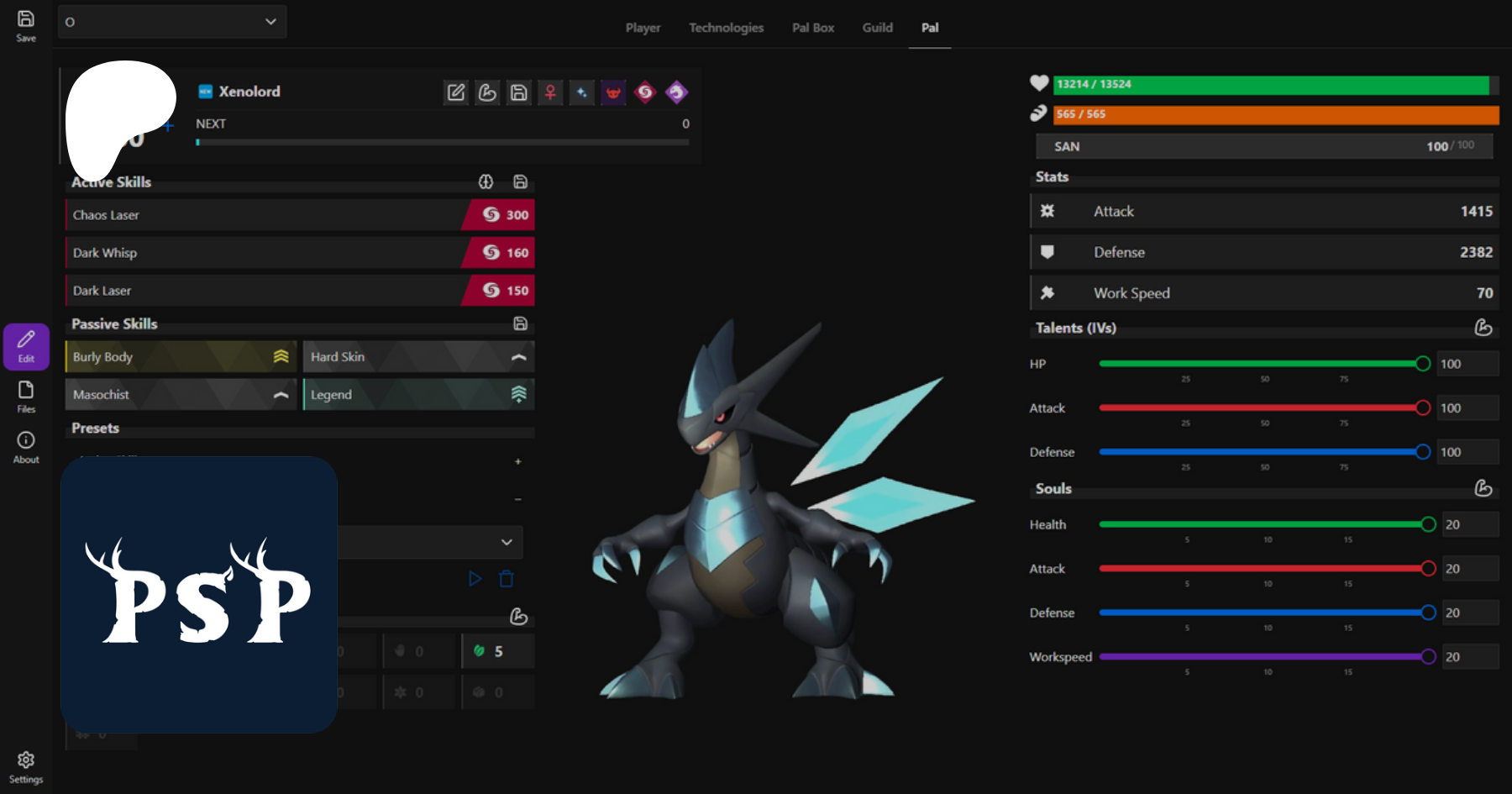The image size is (1512, 794).
Task: Open the Technologies tab
Action: coord(726,28)
